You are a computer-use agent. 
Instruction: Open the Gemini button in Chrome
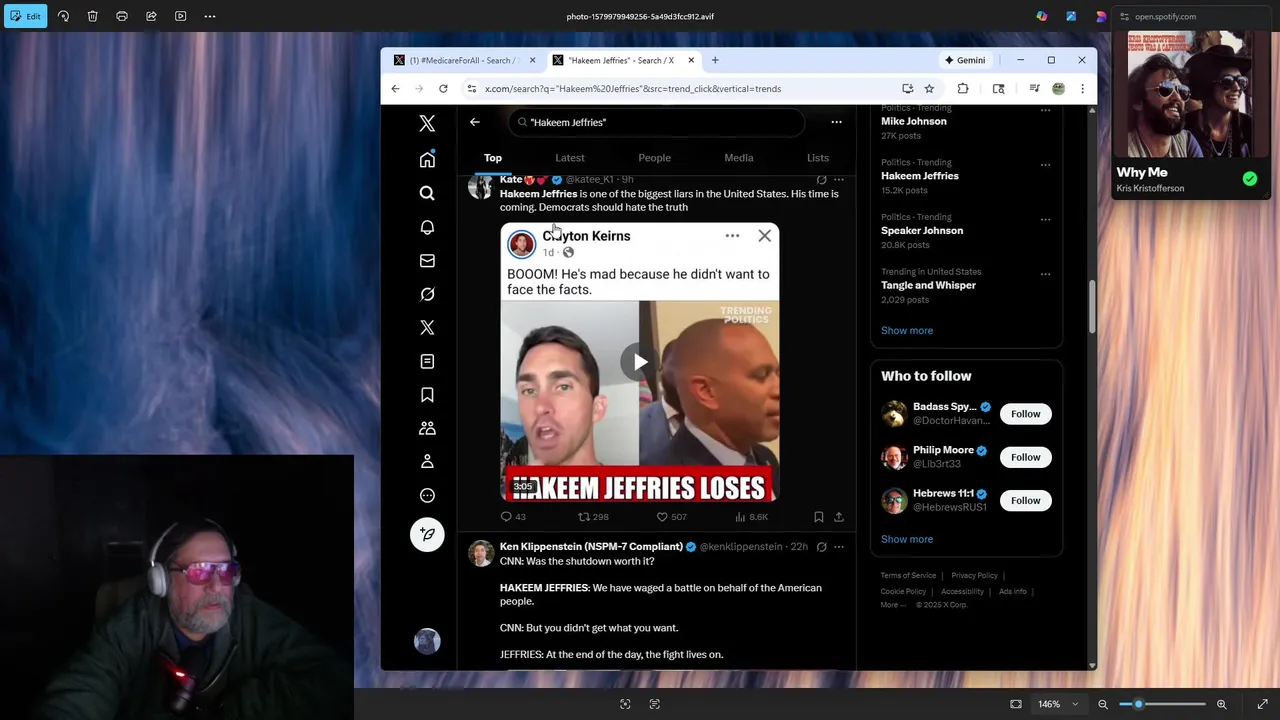[965, 60]
